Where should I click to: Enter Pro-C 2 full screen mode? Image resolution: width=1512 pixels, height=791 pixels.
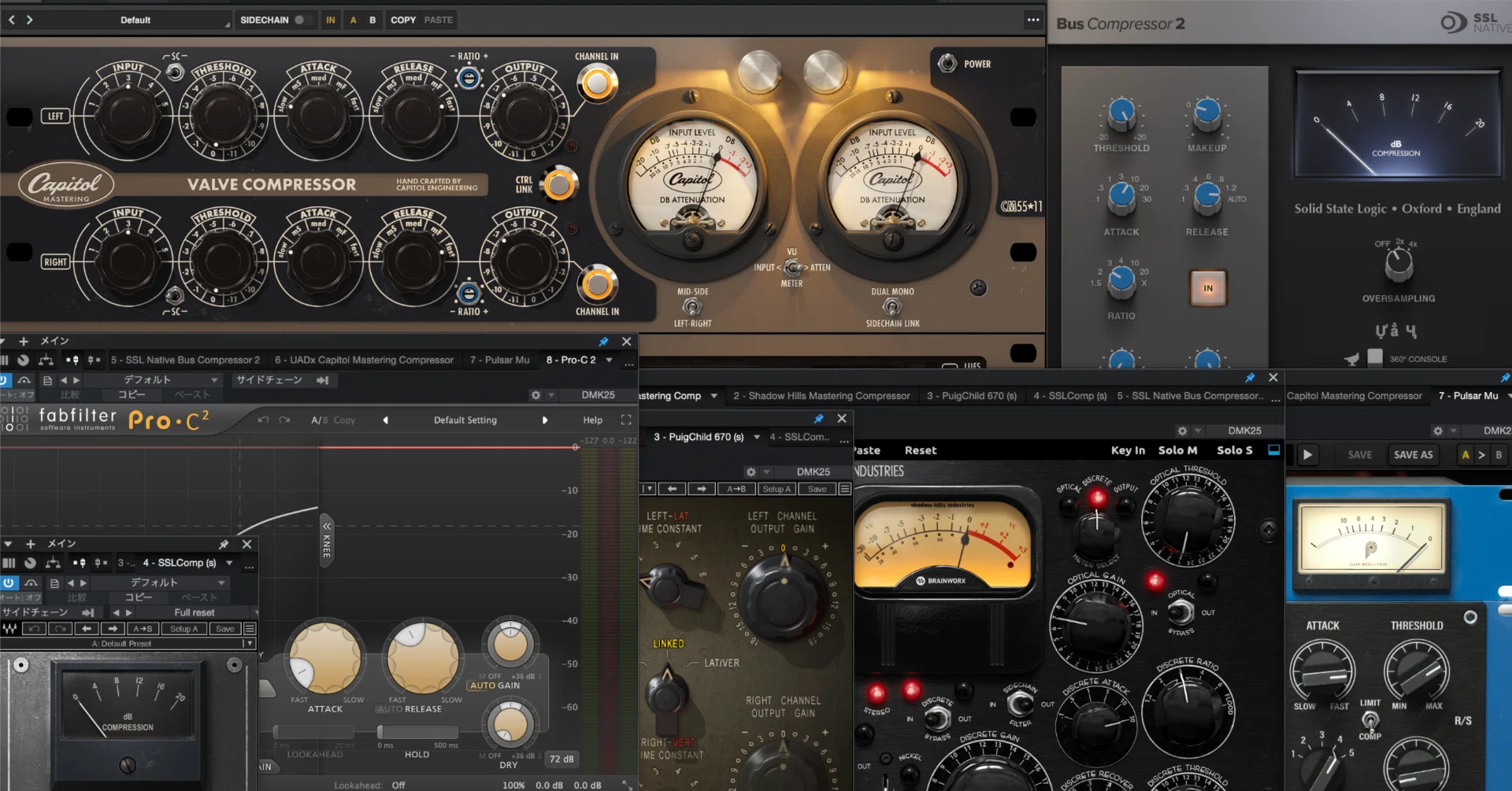(626, 420)
